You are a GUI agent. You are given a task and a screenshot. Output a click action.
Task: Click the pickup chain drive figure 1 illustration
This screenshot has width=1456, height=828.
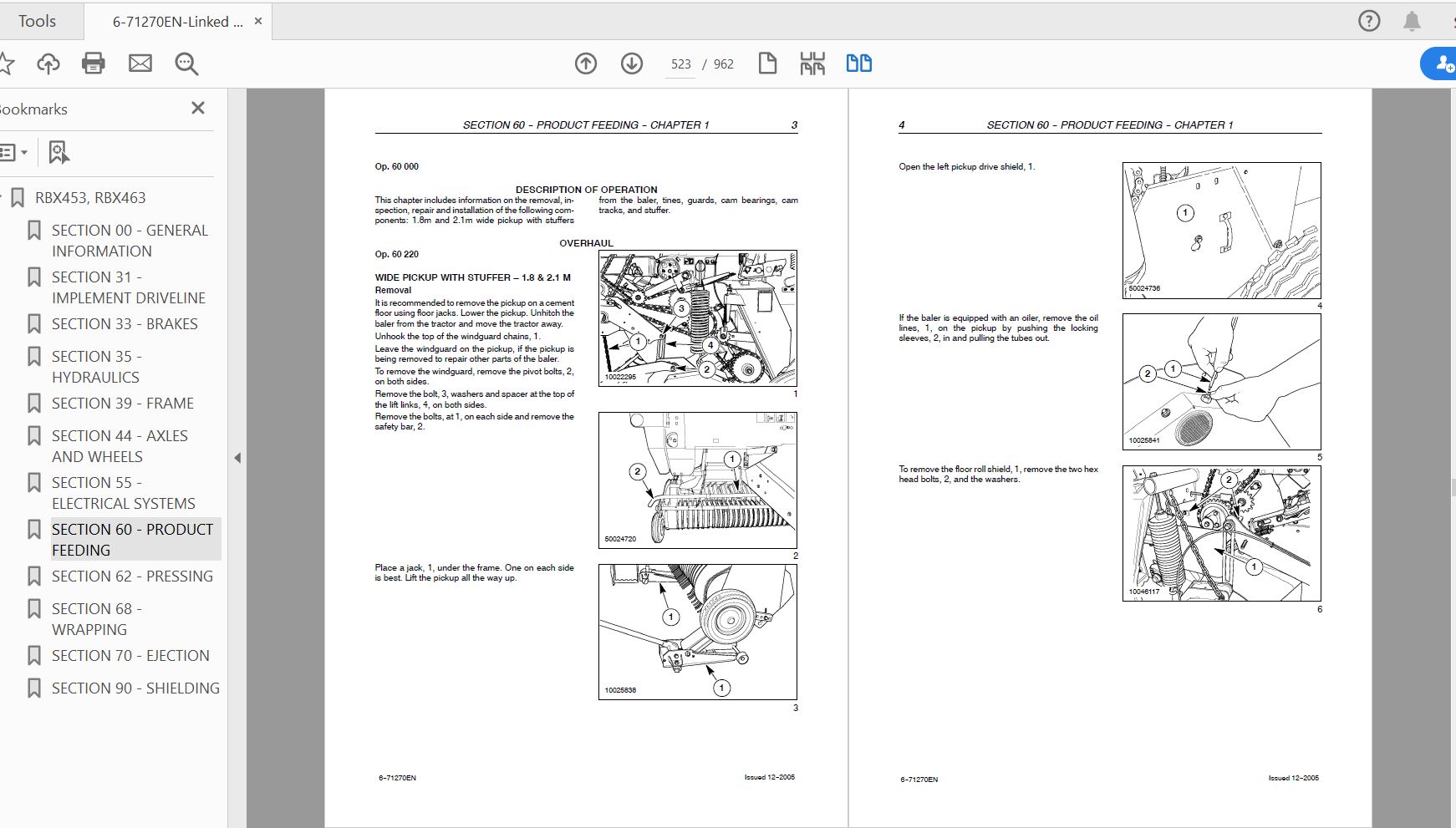[x=698, y=318]
